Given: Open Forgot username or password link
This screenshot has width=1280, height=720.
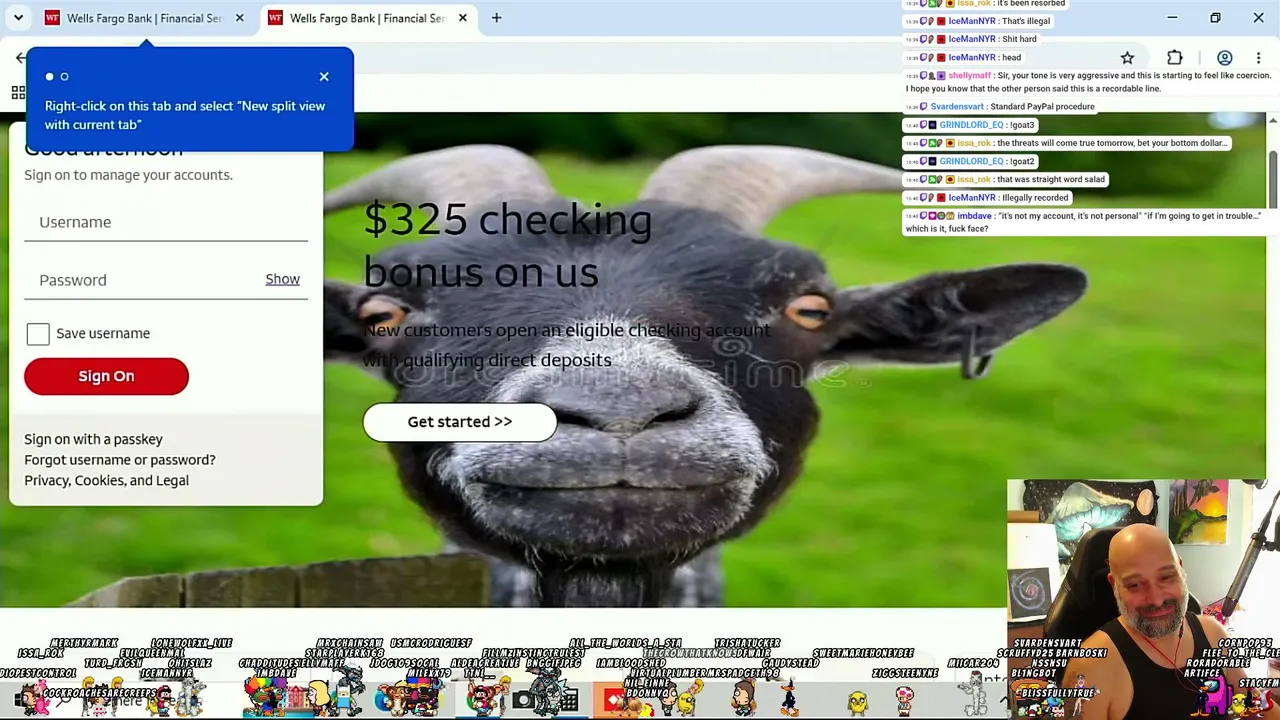Looking at the screenshot, I should [120, 460].
